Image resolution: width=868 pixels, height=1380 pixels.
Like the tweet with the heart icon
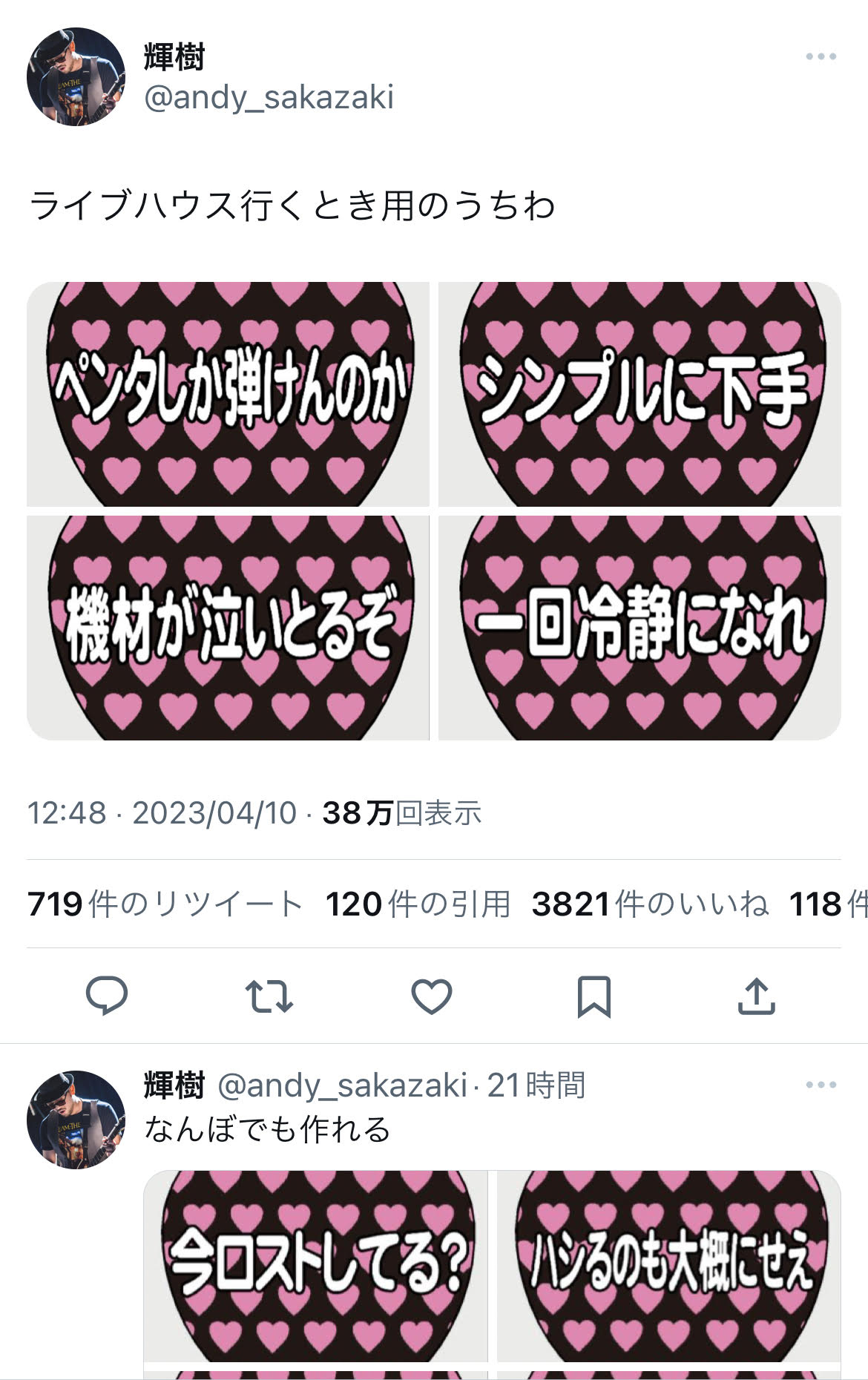click(432, 996)
